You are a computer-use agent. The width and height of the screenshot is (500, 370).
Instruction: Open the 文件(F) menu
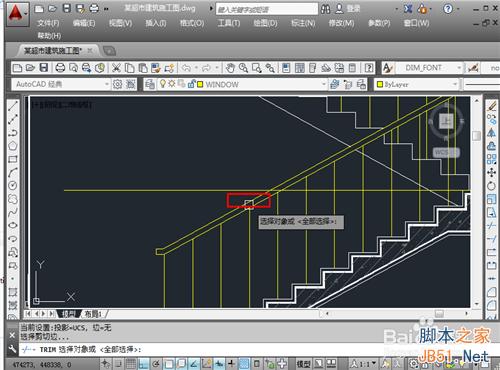(x=48, y=23)
